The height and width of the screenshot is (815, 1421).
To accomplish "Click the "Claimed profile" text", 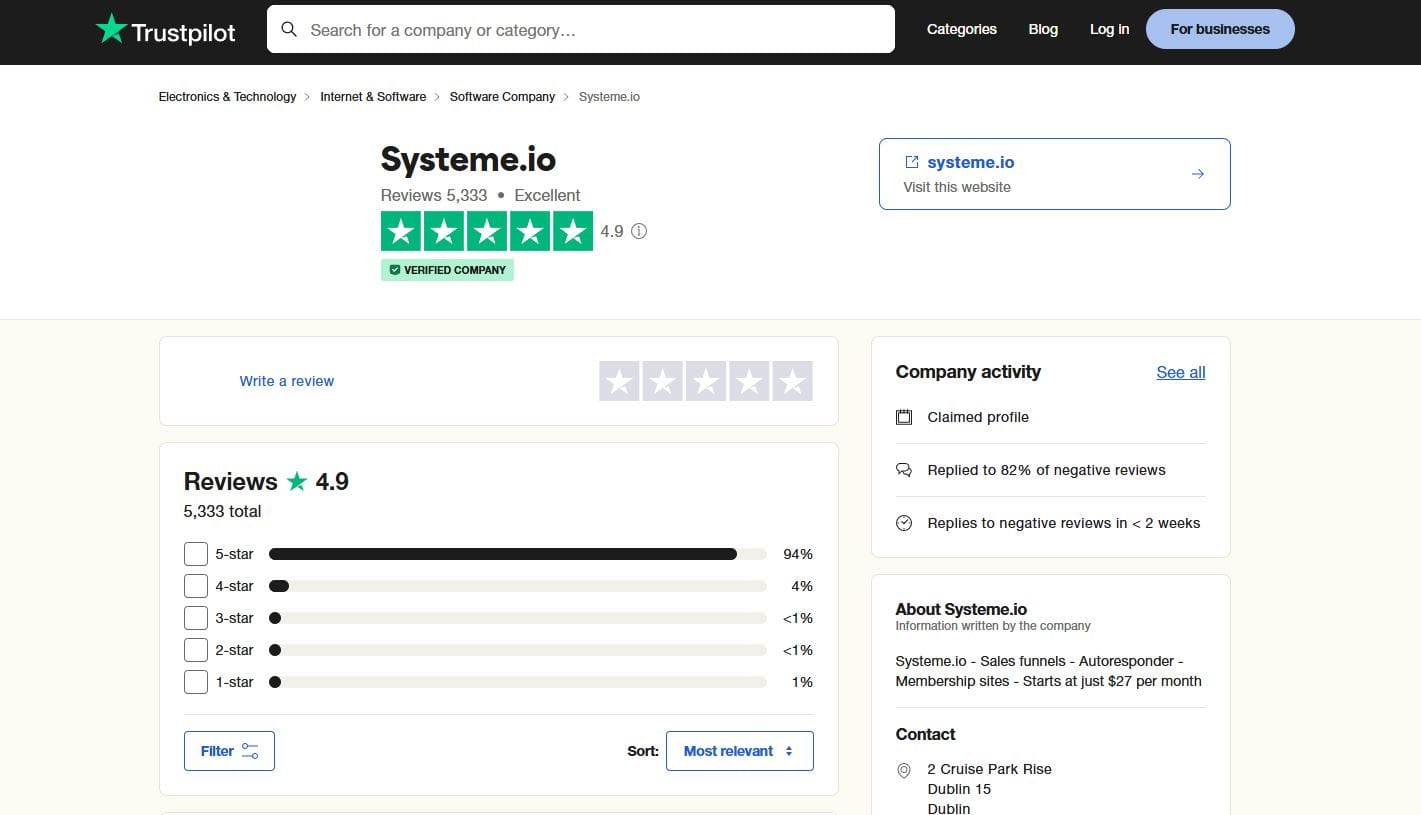I will [x=978, y=417].
